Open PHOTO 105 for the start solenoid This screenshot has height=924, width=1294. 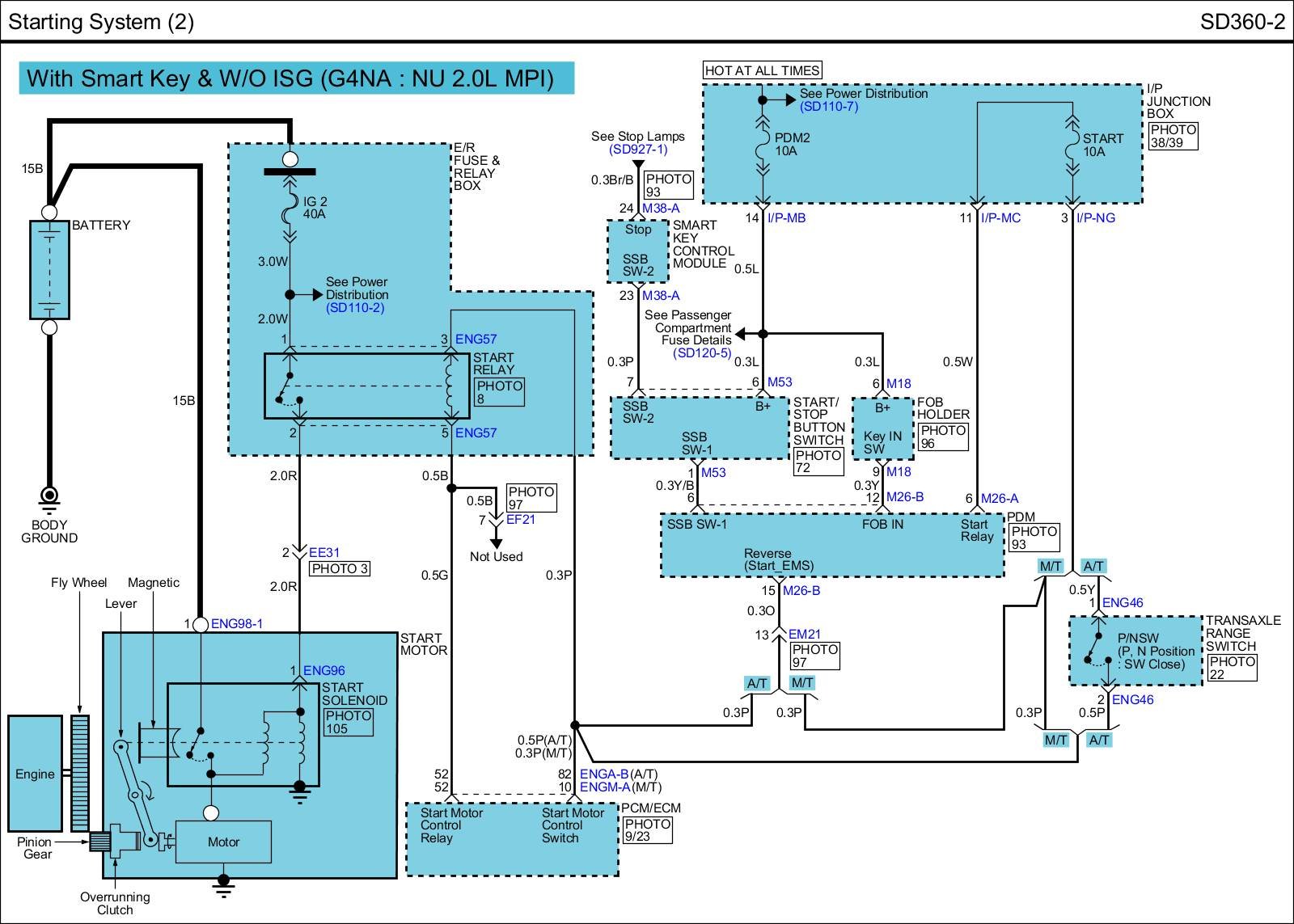(x=349, y=722)
